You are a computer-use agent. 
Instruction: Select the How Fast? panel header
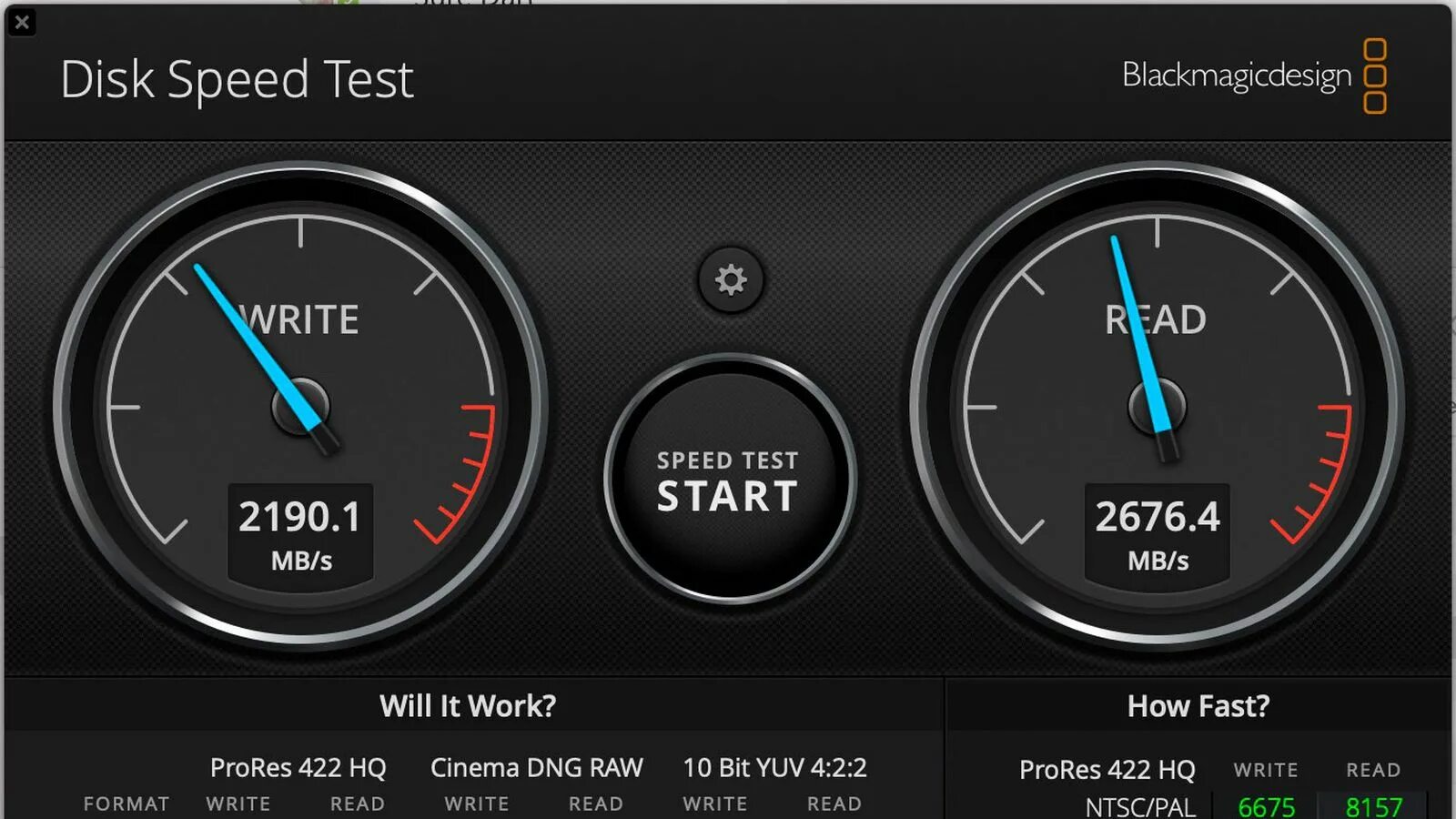tap(1198, 706)
